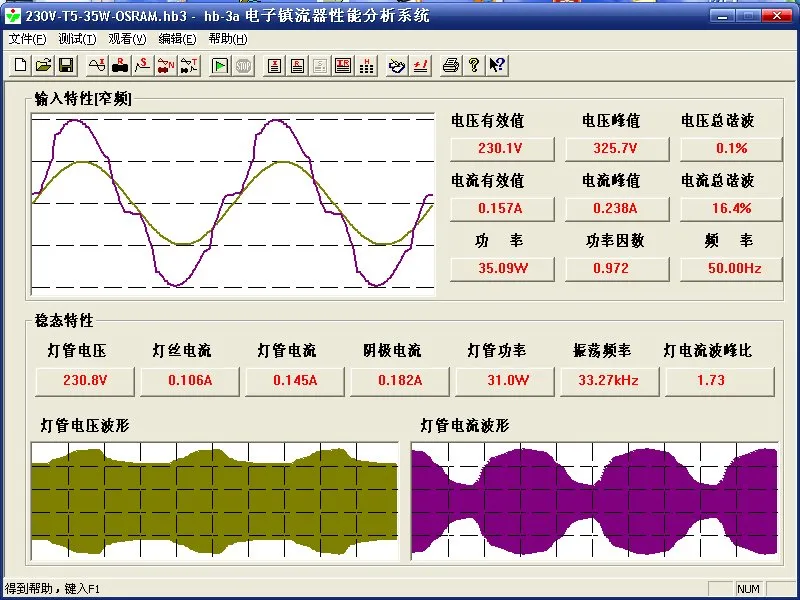Click the 33.27kHz oscillation frequency value
This screenshot has height=600, width=800.
[x=609, y=381]
